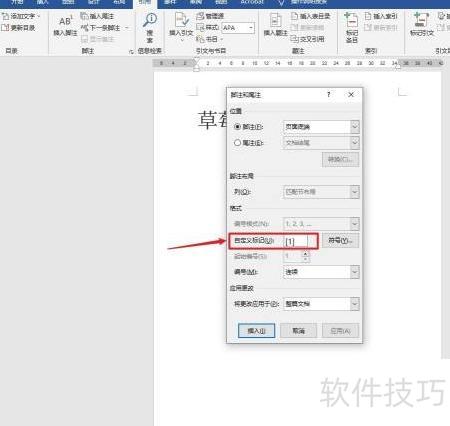Select the Endnotes radio button
This screenshot has width=450, height=426.
click(237, 143)
